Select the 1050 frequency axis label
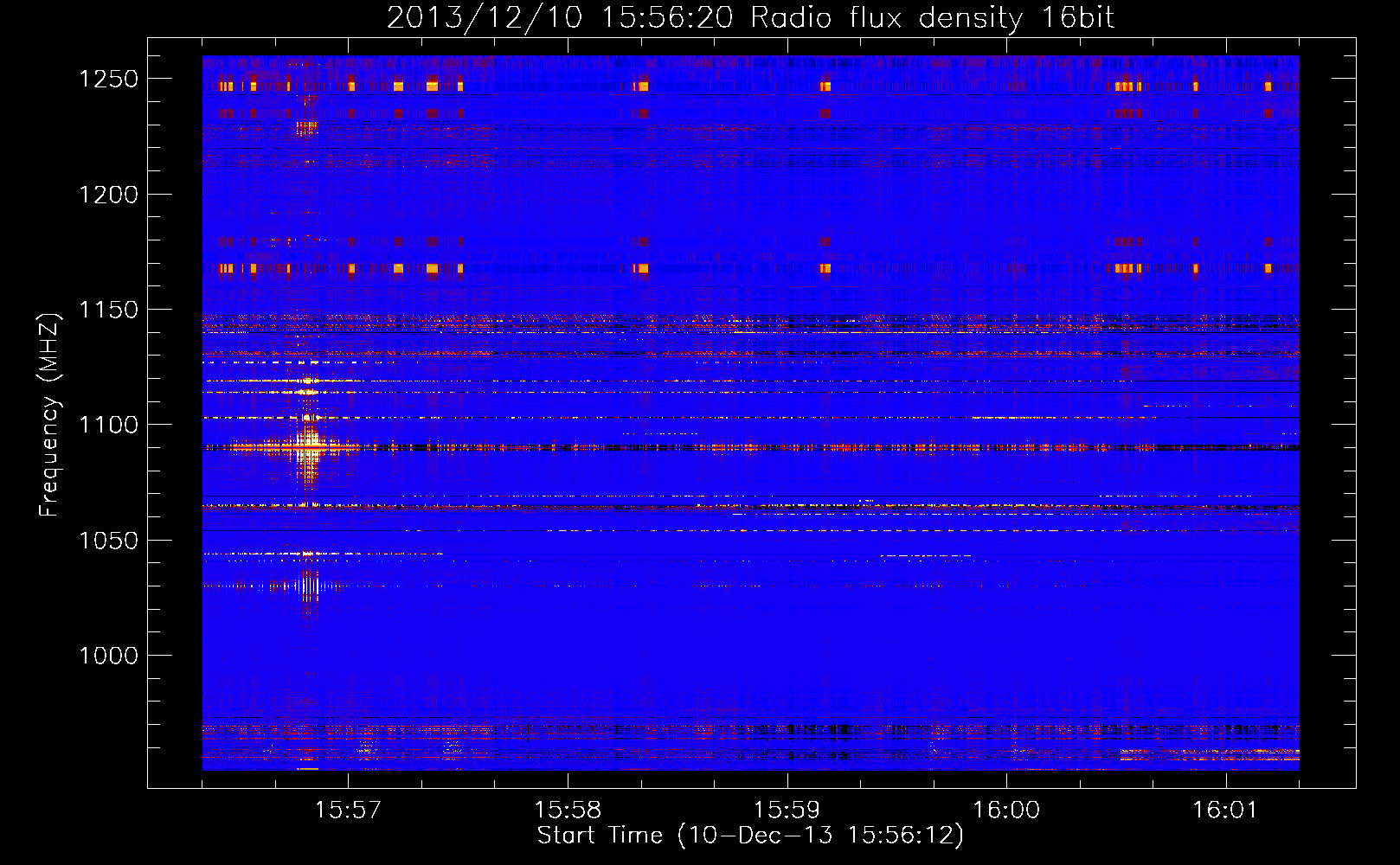 click(108, 541)
